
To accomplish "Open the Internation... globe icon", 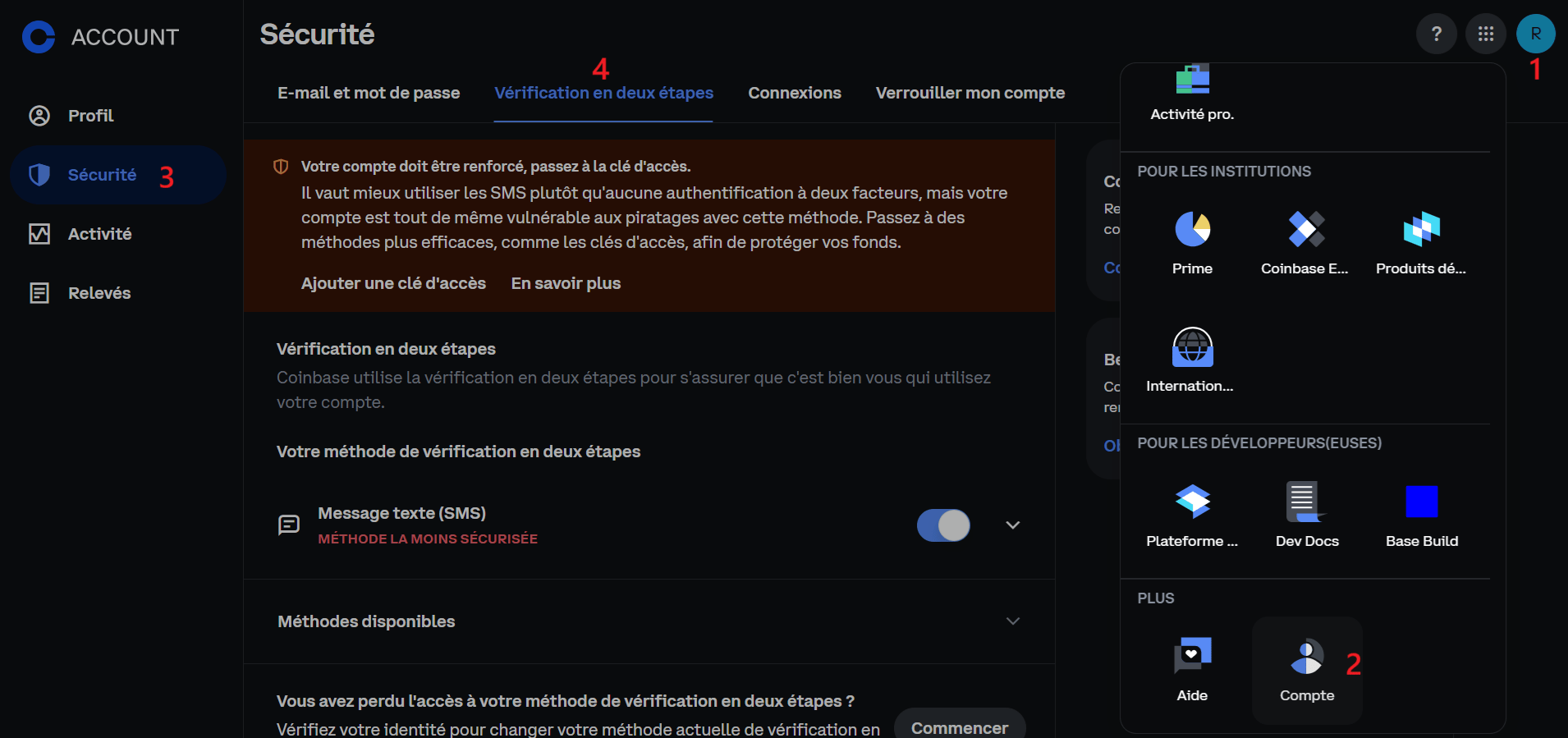I will coord(1193,346).
